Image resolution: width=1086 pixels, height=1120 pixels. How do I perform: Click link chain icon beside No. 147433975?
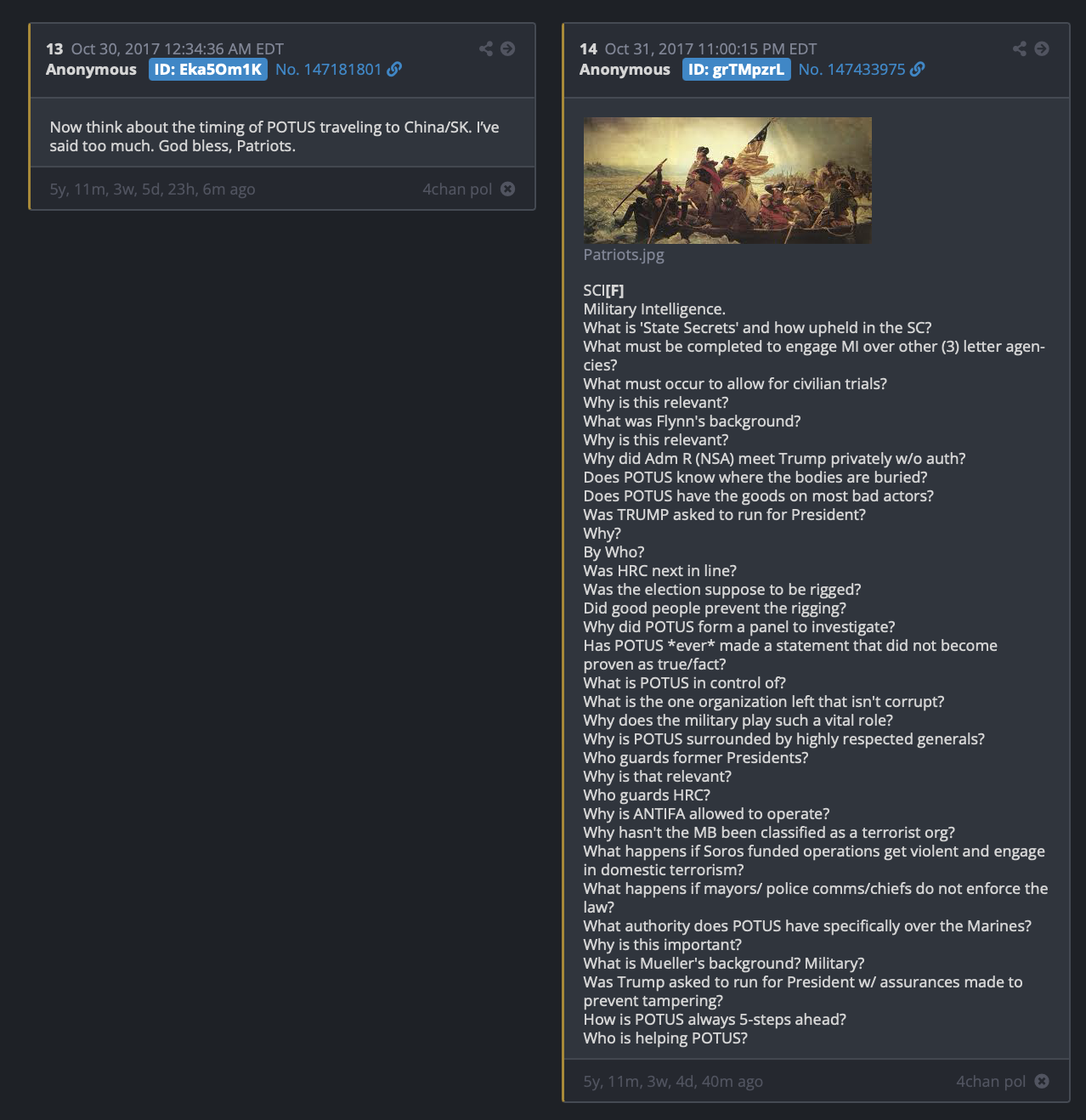tap(918, 69)
